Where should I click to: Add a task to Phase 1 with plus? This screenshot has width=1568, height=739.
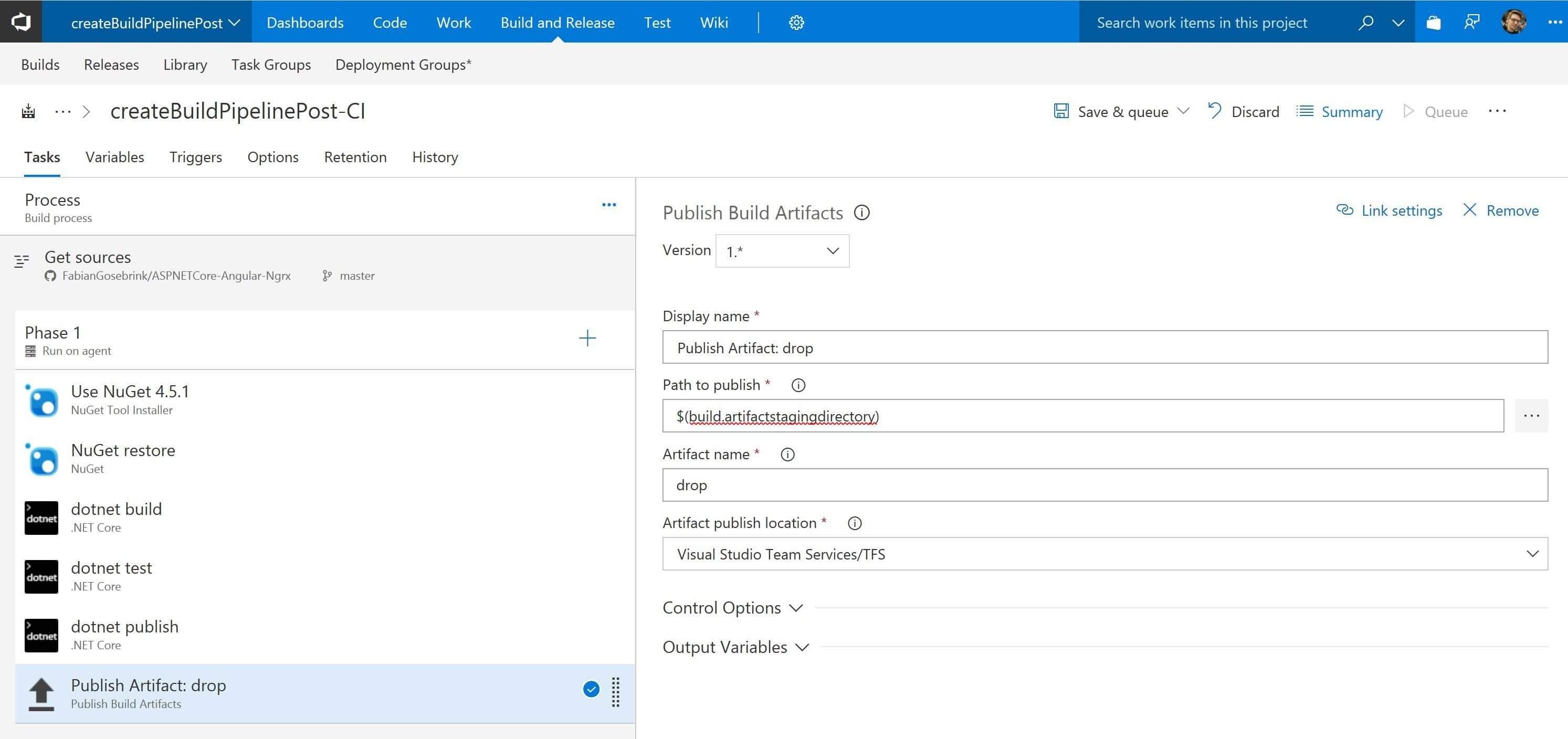coord(587,338)
